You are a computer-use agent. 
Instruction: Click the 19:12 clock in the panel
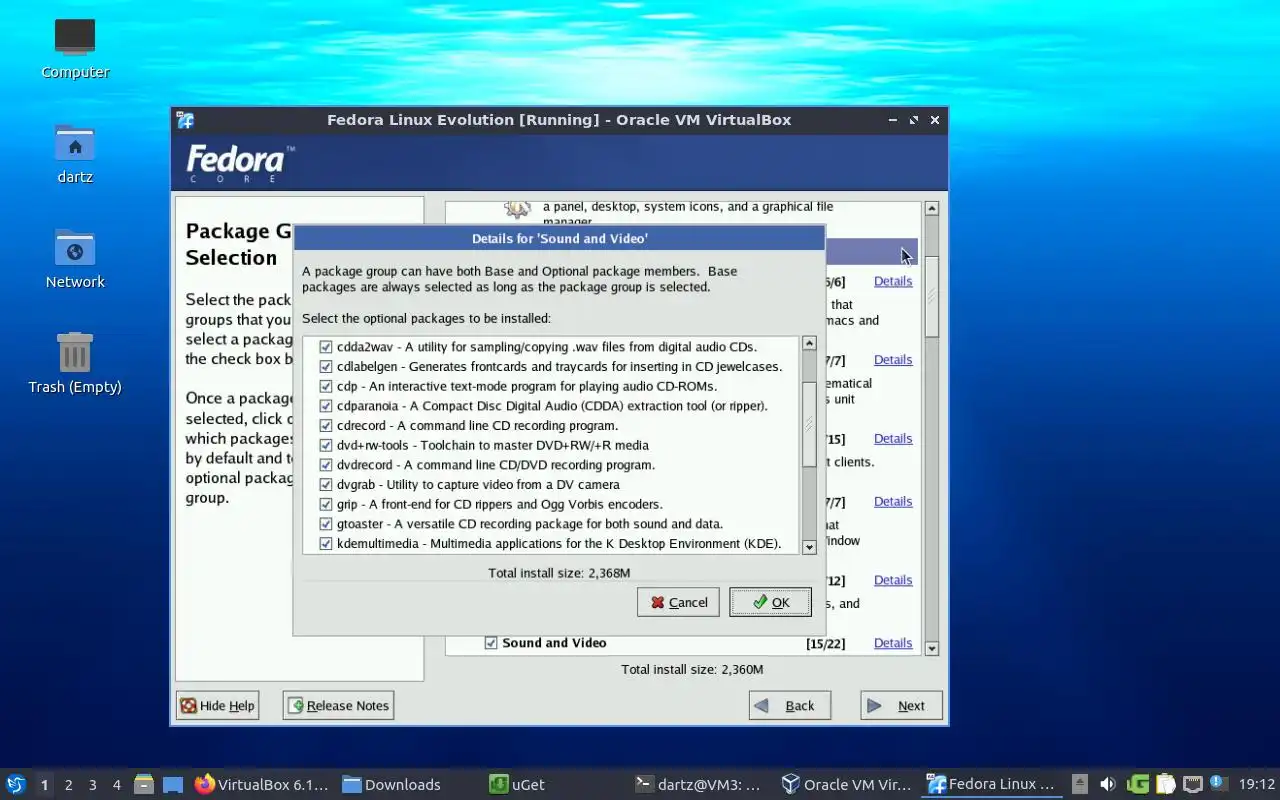(x=1257, y=784)
